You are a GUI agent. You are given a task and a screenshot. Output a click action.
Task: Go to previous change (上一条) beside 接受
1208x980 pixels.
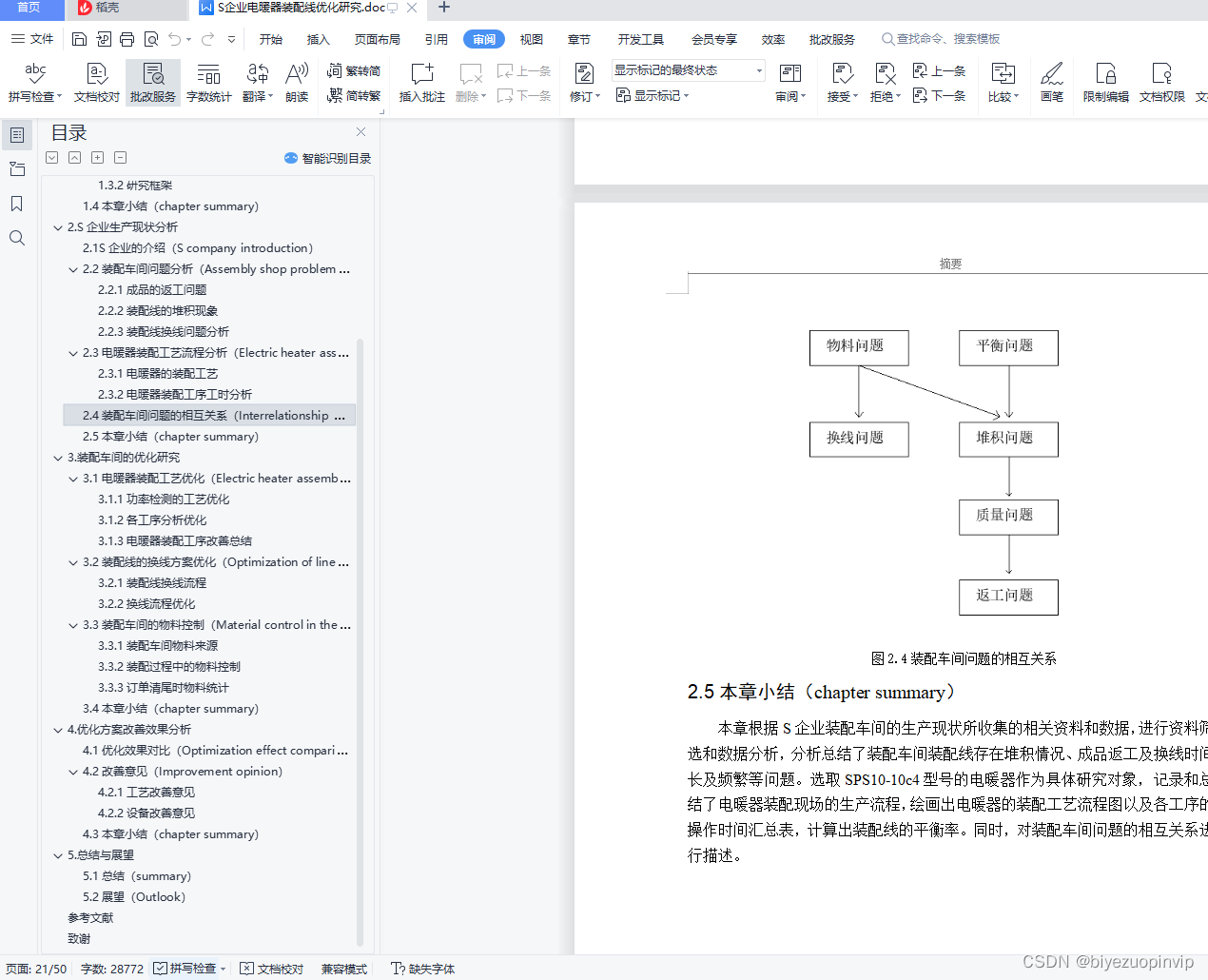939,70
